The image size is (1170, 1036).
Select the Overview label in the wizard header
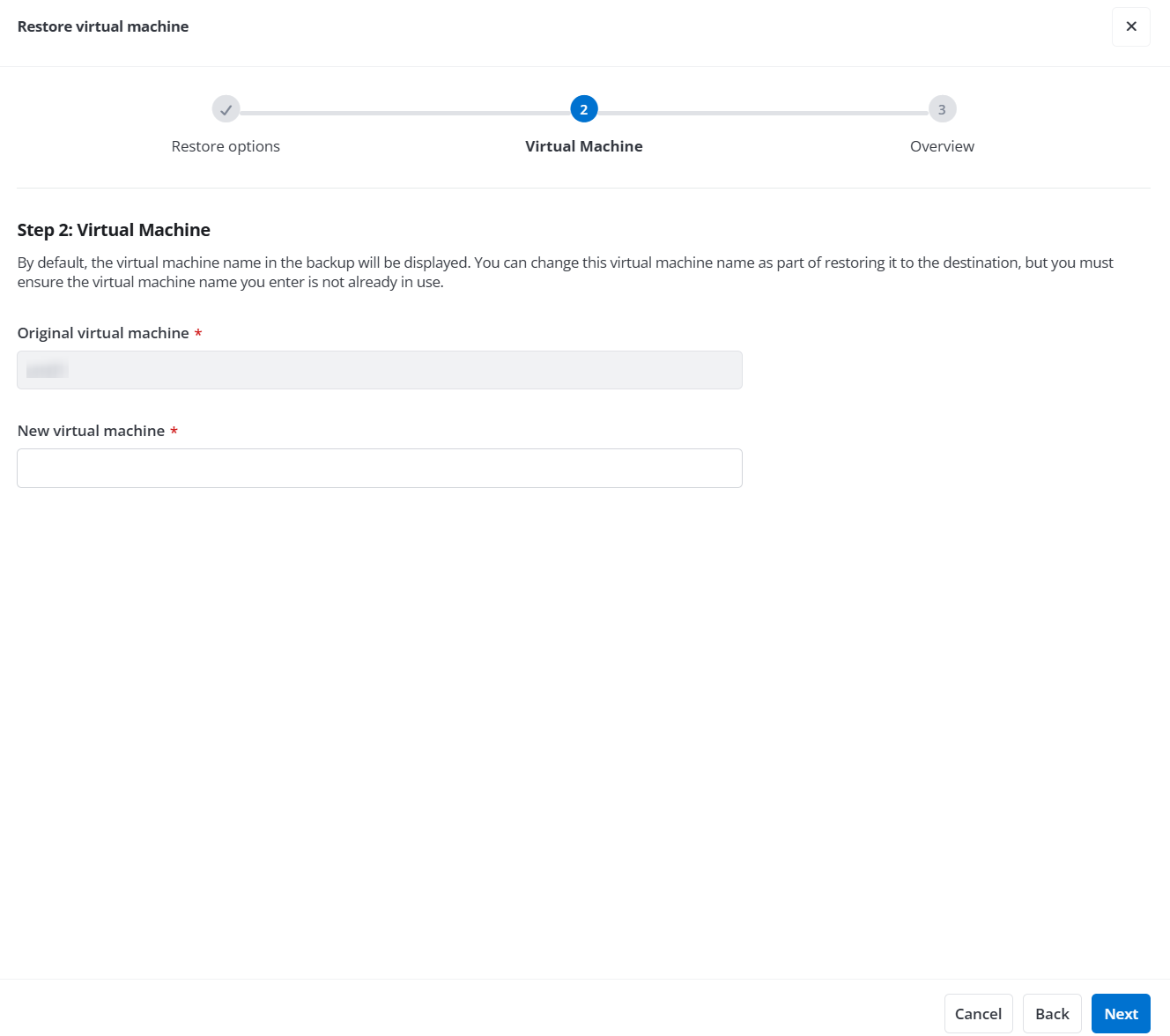pos(942,146)
